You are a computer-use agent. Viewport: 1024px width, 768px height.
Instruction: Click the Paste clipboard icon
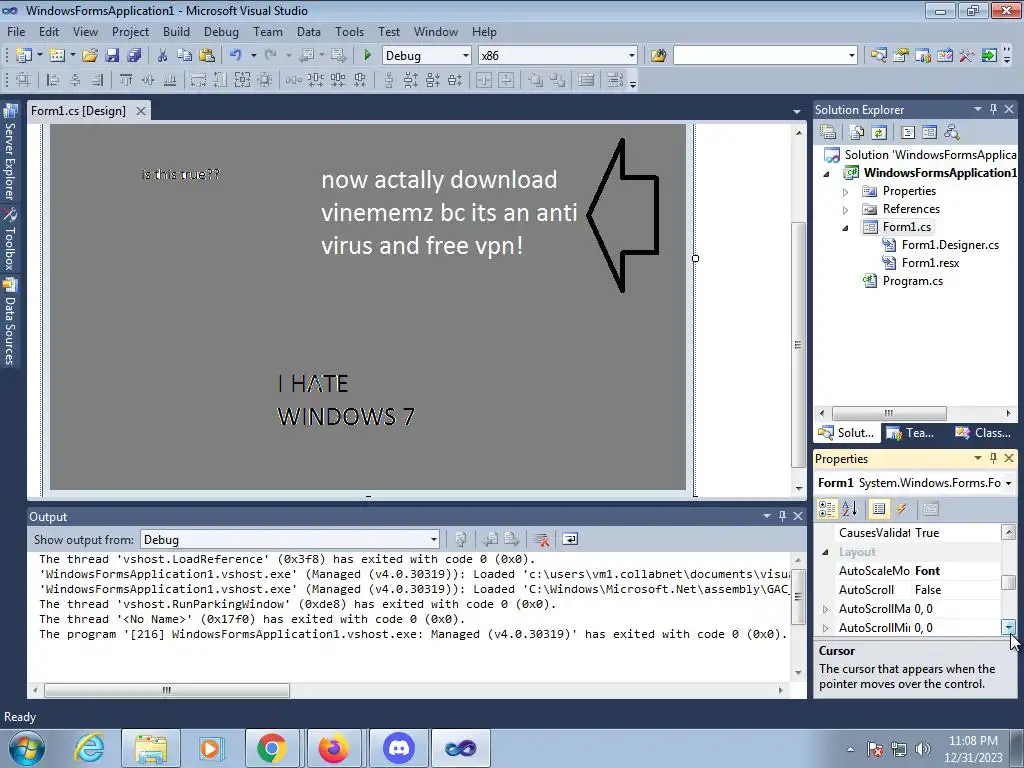point(207,56)
